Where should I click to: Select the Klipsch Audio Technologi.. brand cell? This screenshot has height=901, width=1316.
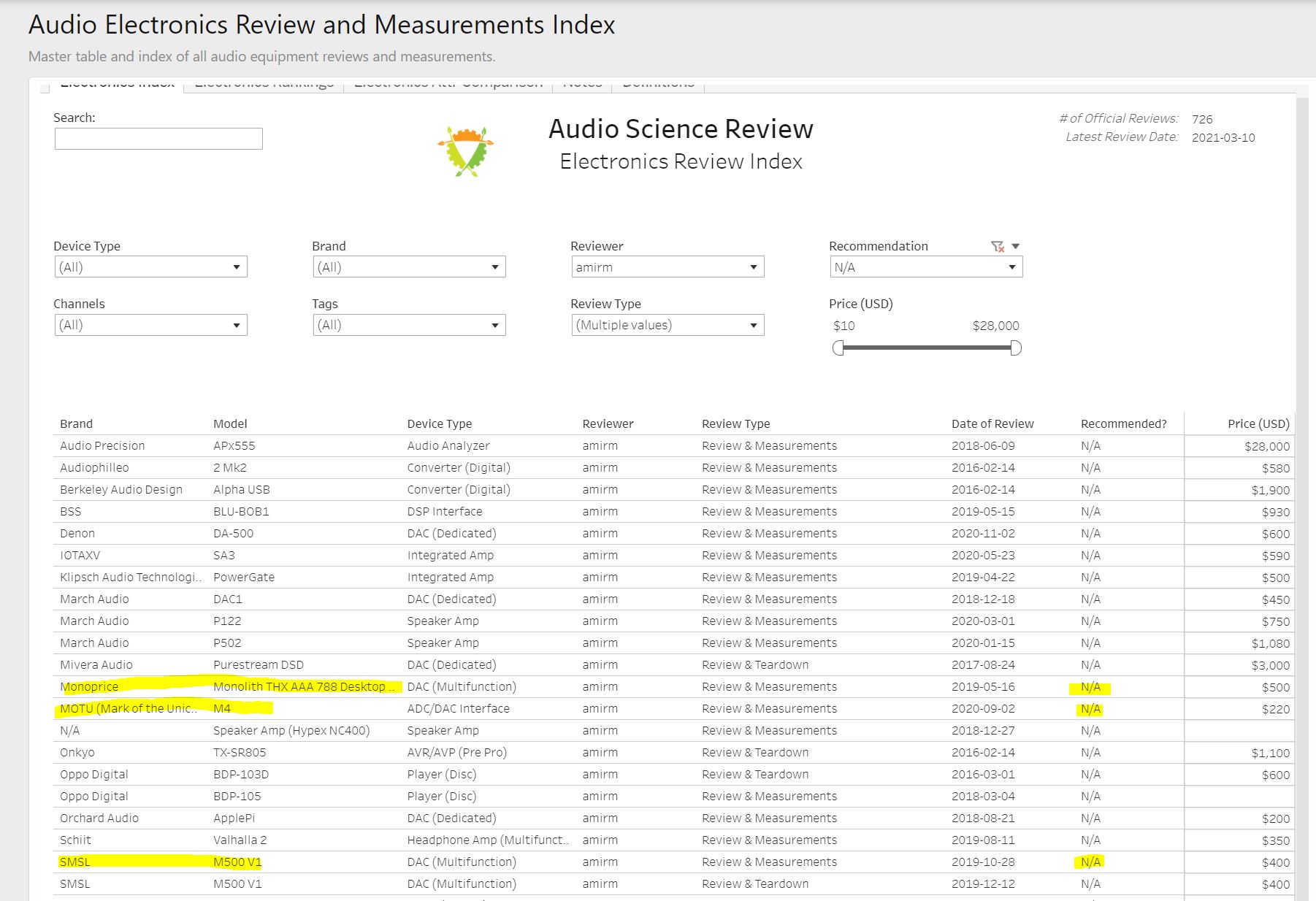point(131,577)
